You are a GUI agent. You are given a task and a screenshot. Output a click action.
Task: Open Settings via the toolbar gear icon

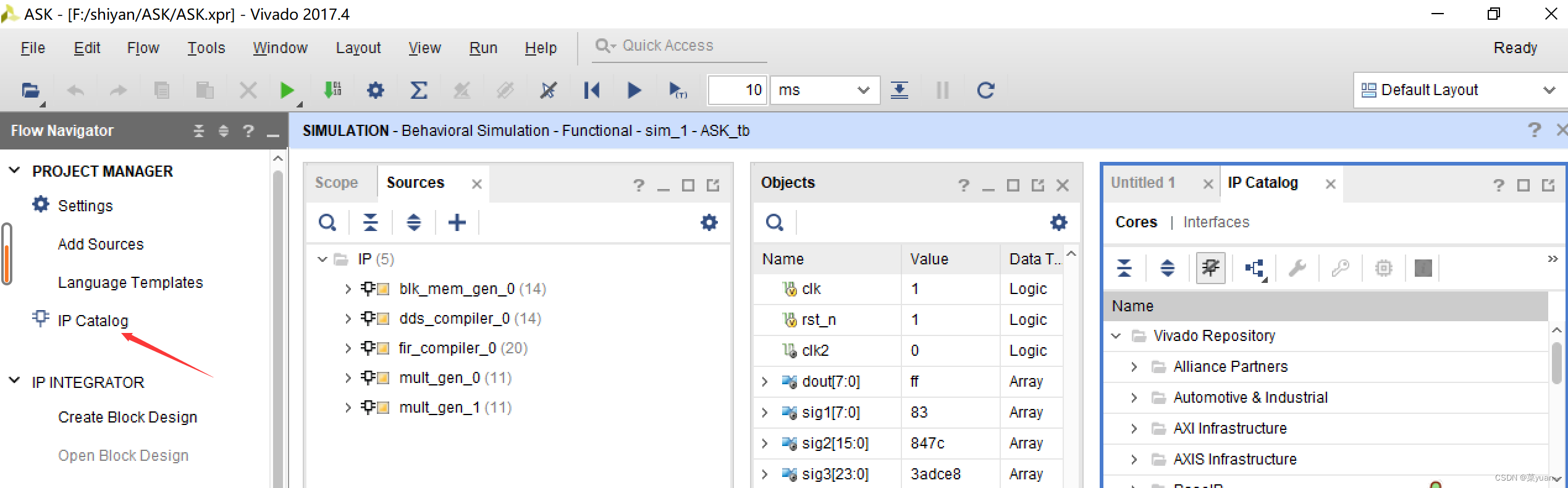click(x=375, y=91)
